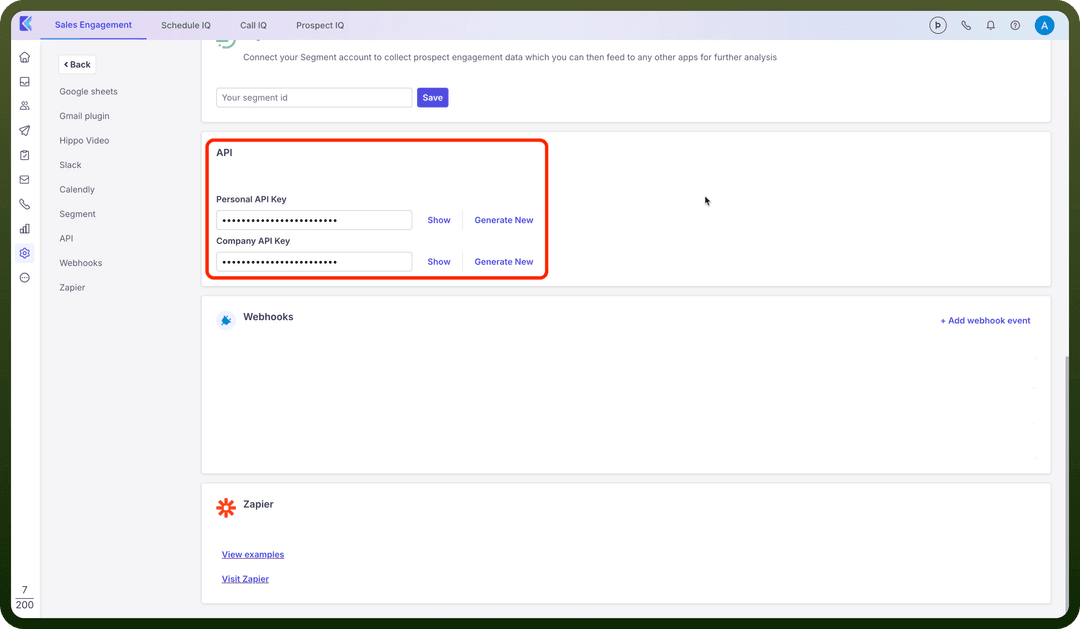Screen dimensions: 1080x629
Task: Open the home icon in left sidebar
Action: (25, 57)
